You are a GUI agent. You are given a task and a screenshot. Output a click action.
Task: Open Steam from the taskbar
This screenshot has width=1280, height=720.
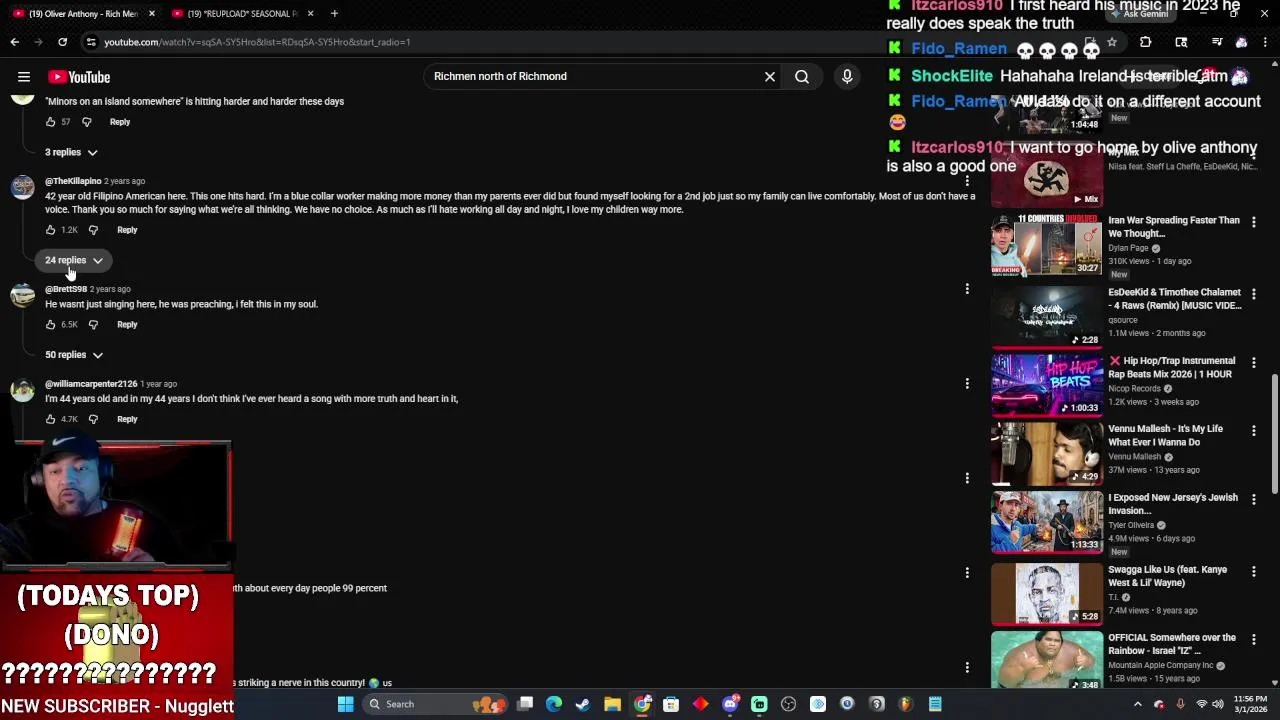[x=583, y=704]
